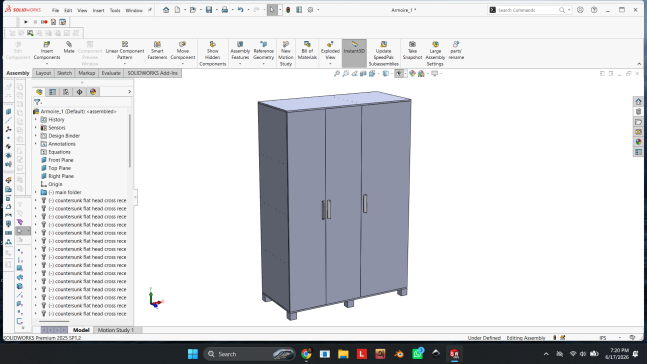Switch to the Evaluate tab
The image size is (647, 364).
[x=111, y=73]
